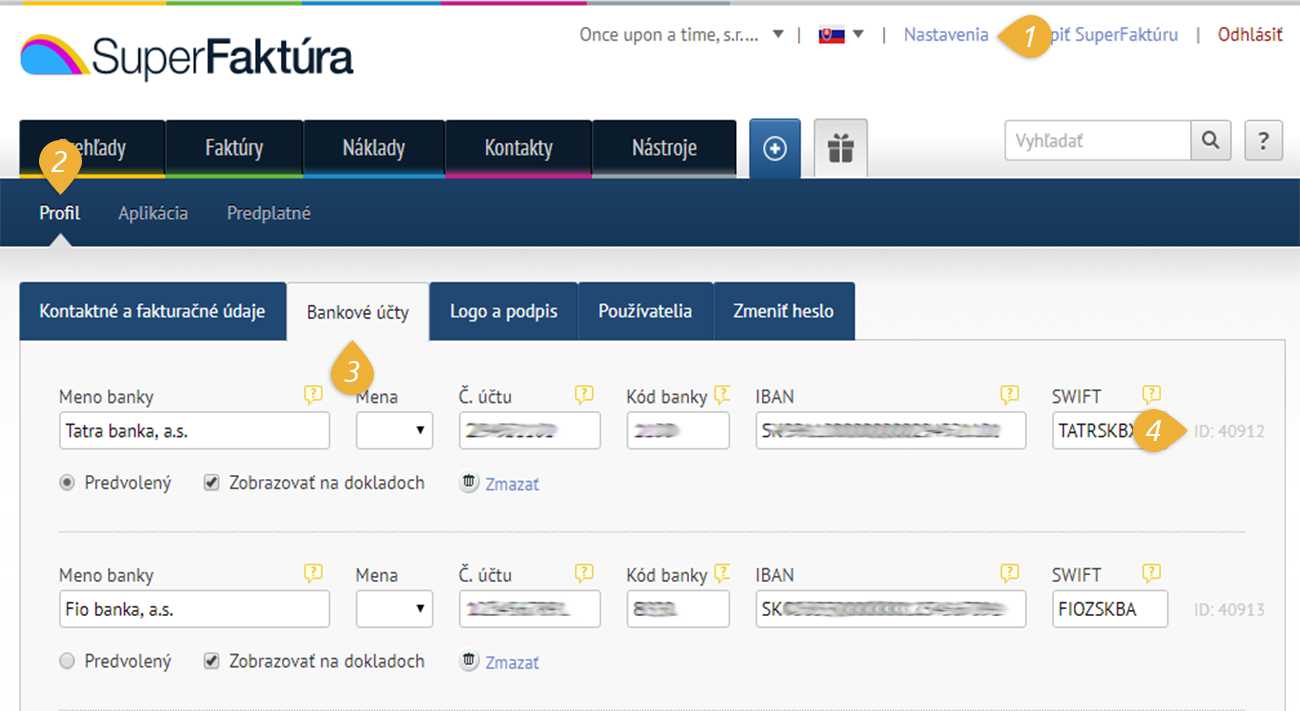The width and height of the screenshot is (1300, 711).
Task: Show IBAN help hint in Tatra banka row
Action: 1010,395
